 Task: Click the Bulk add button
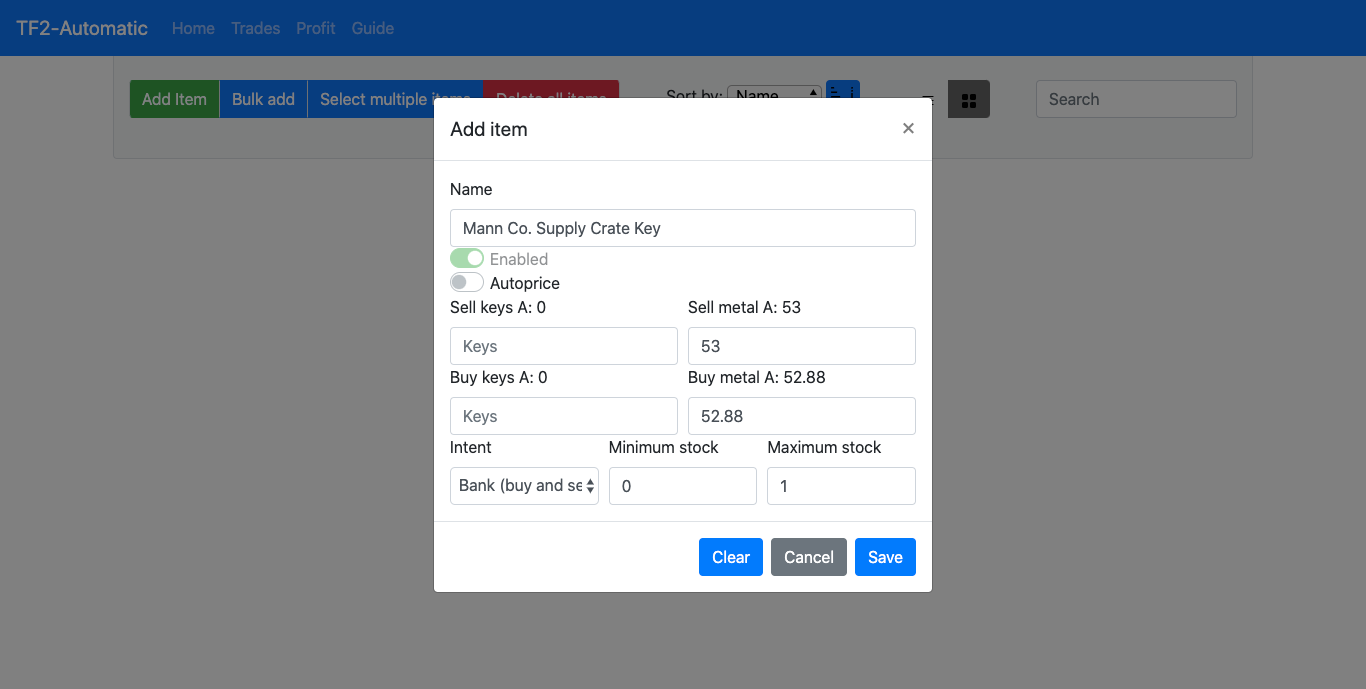263,99
